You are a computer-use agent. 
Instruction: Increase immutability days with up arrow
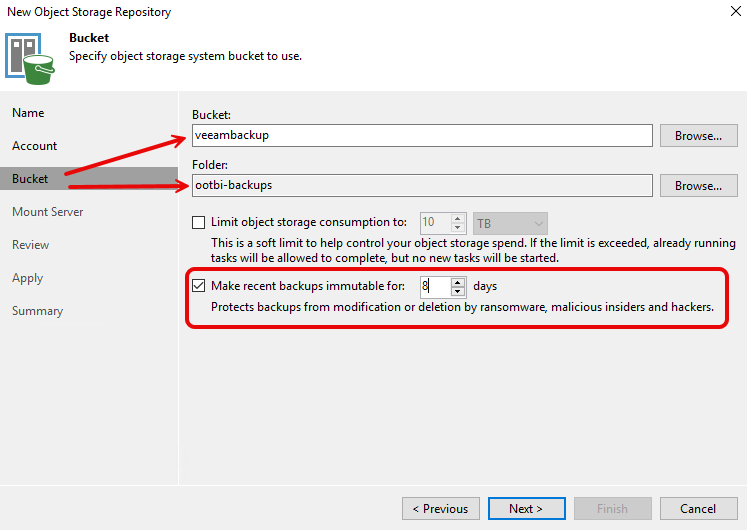(458, 282)
